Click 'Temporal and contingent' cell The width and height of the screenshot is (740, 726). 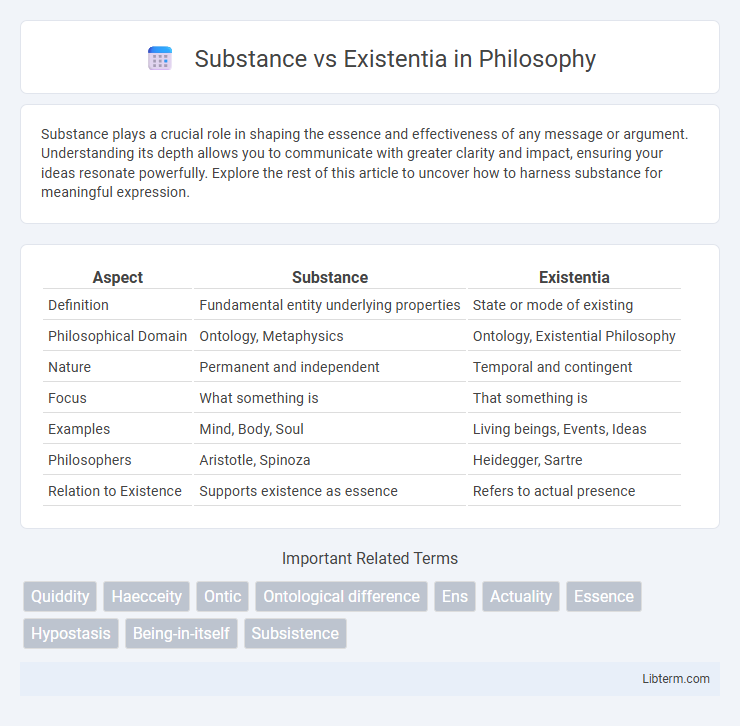coord(574,367)
